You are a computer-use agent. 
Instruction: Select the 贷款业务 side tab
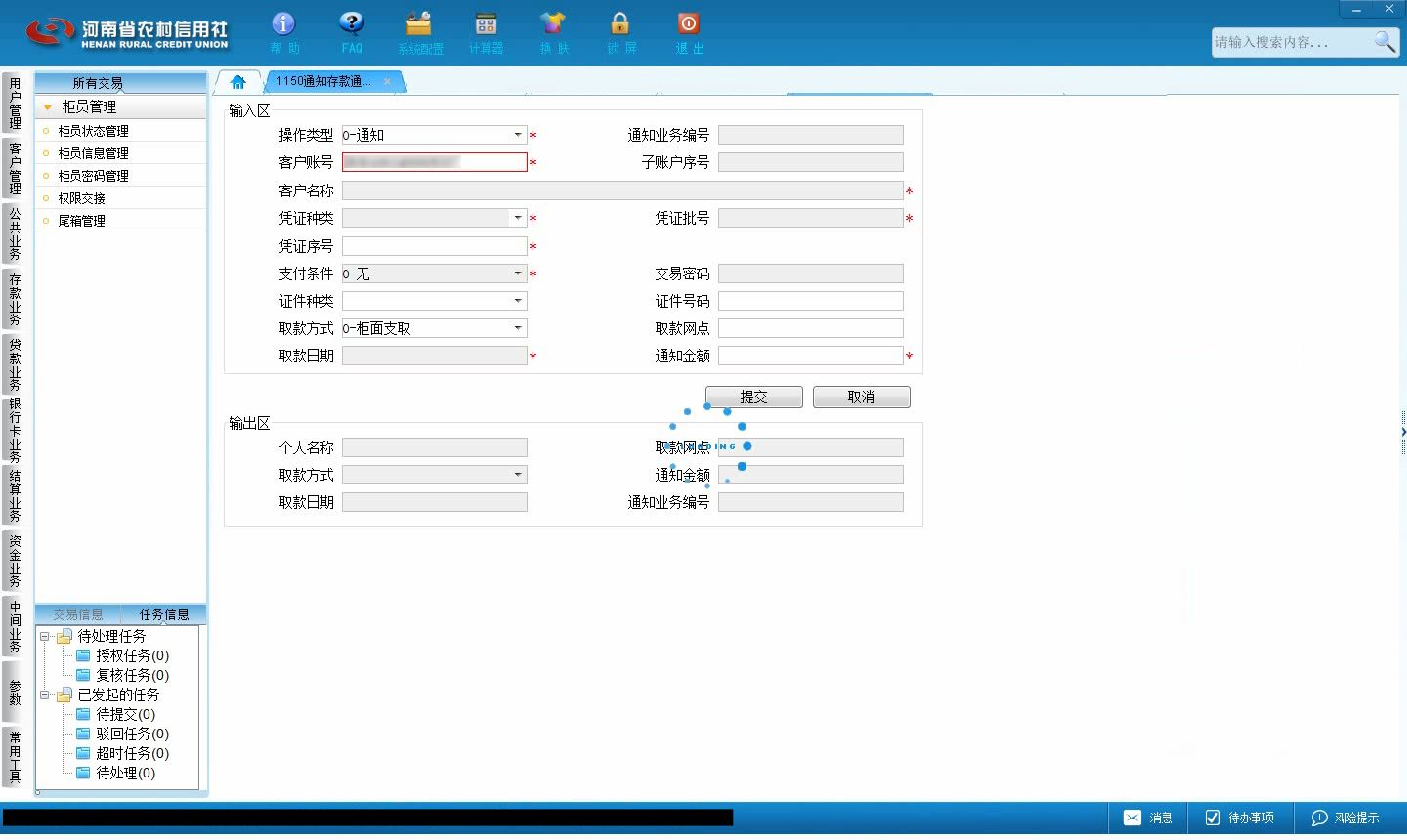pyautogui.click(x=15, y=364)
